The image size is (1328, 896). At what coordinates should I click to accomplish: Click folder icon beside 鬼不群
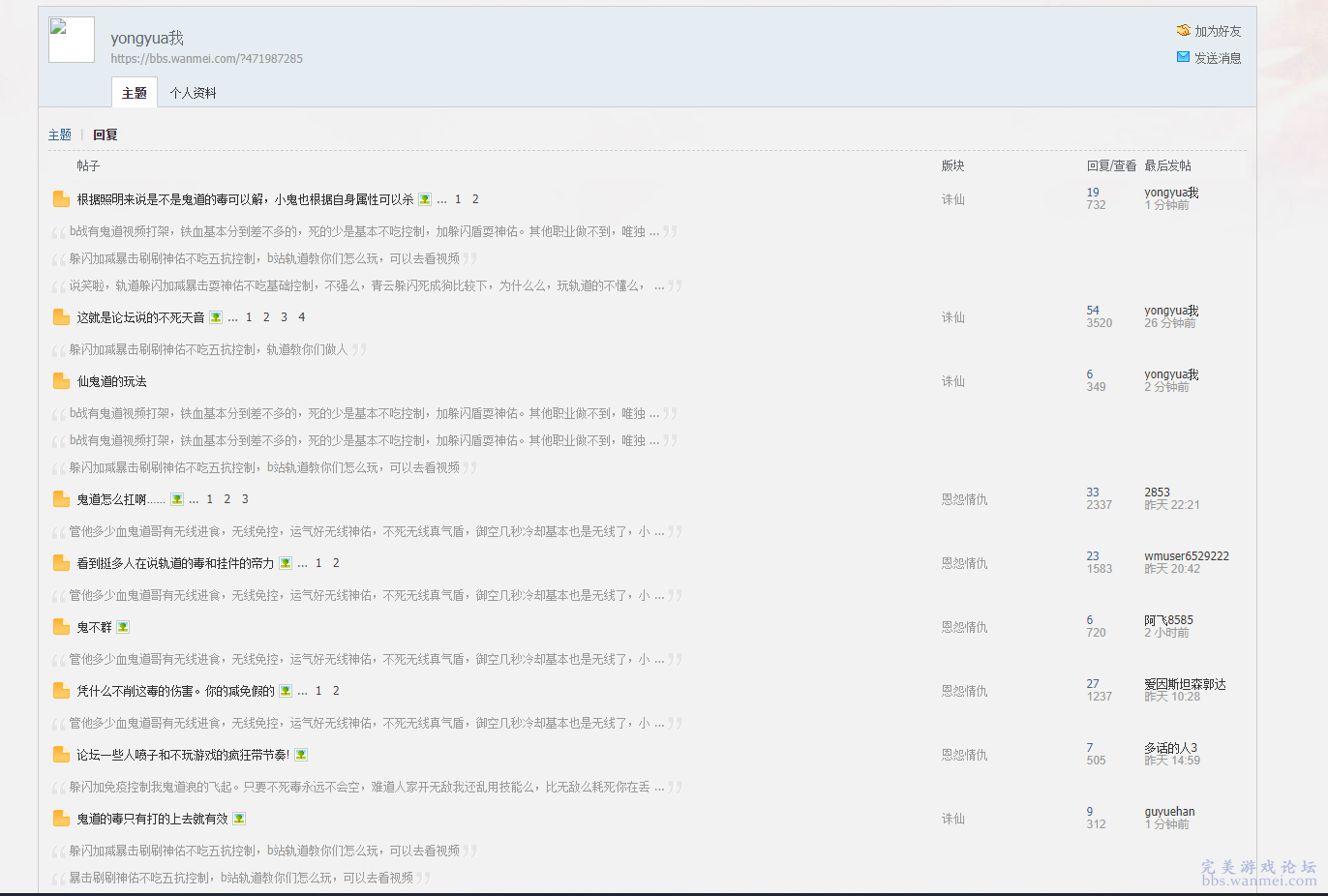(x=61, y=627)
